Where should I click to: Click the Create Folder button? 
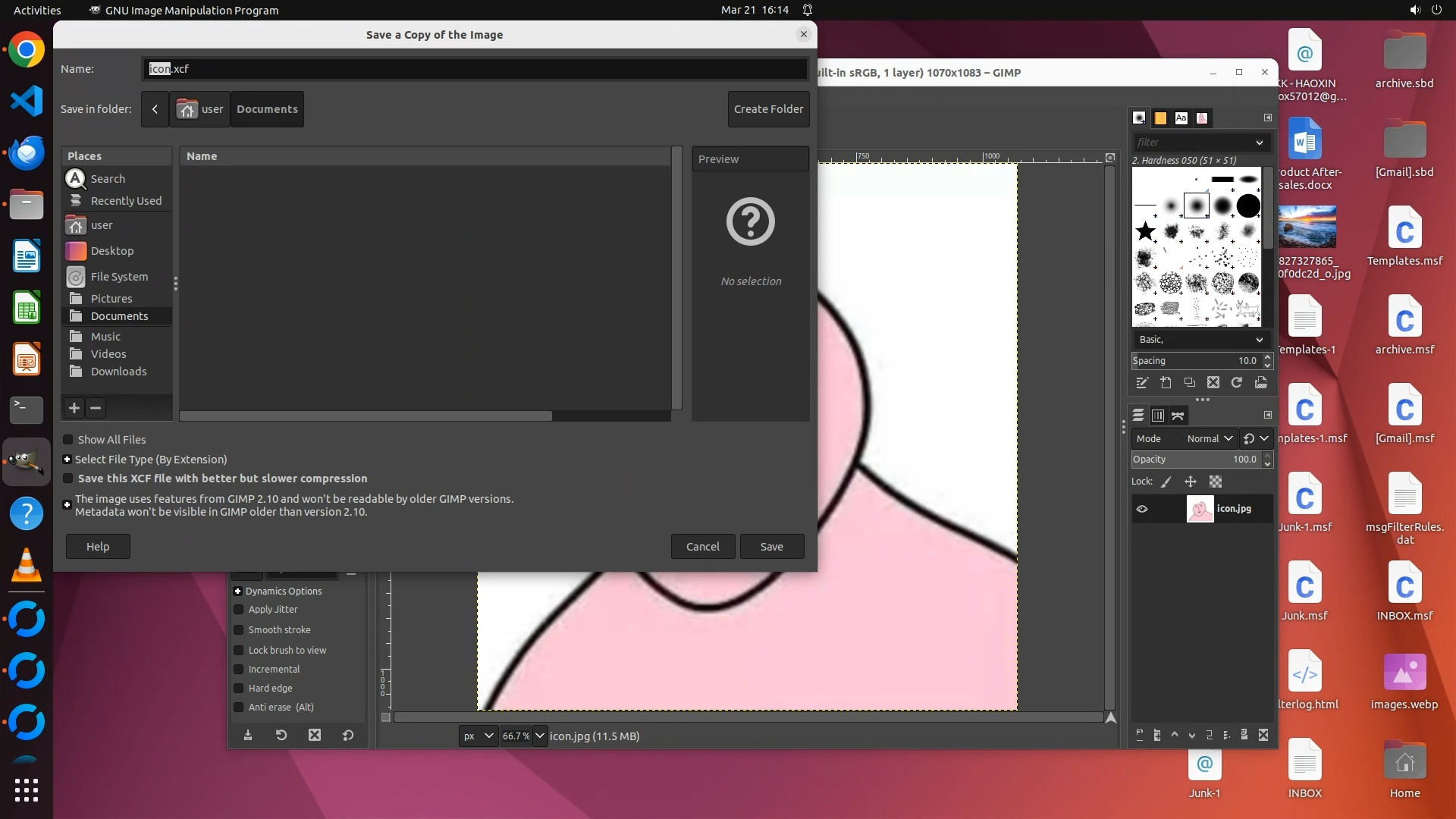[768, 109]
